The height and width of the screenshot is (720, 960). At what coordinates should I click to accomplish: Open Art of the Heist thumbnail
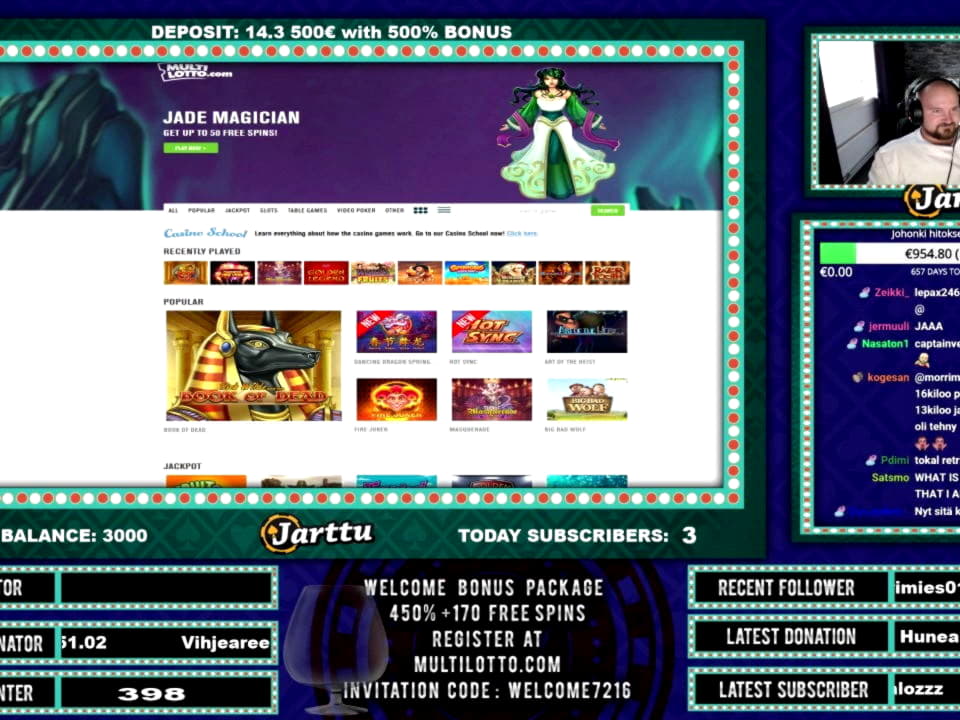tap(587, 332)
